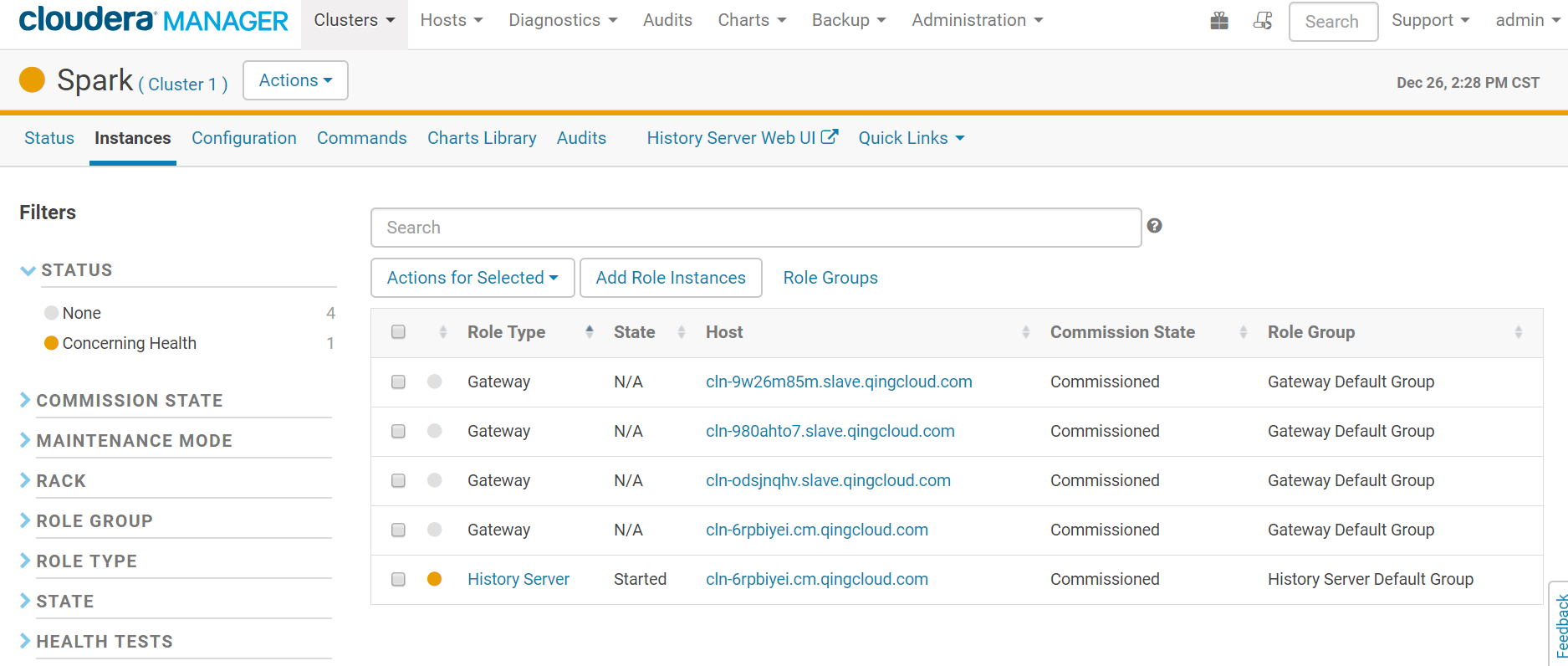1568x666 pixels.
Task: Switch to the Status tab
Action: 49,138
